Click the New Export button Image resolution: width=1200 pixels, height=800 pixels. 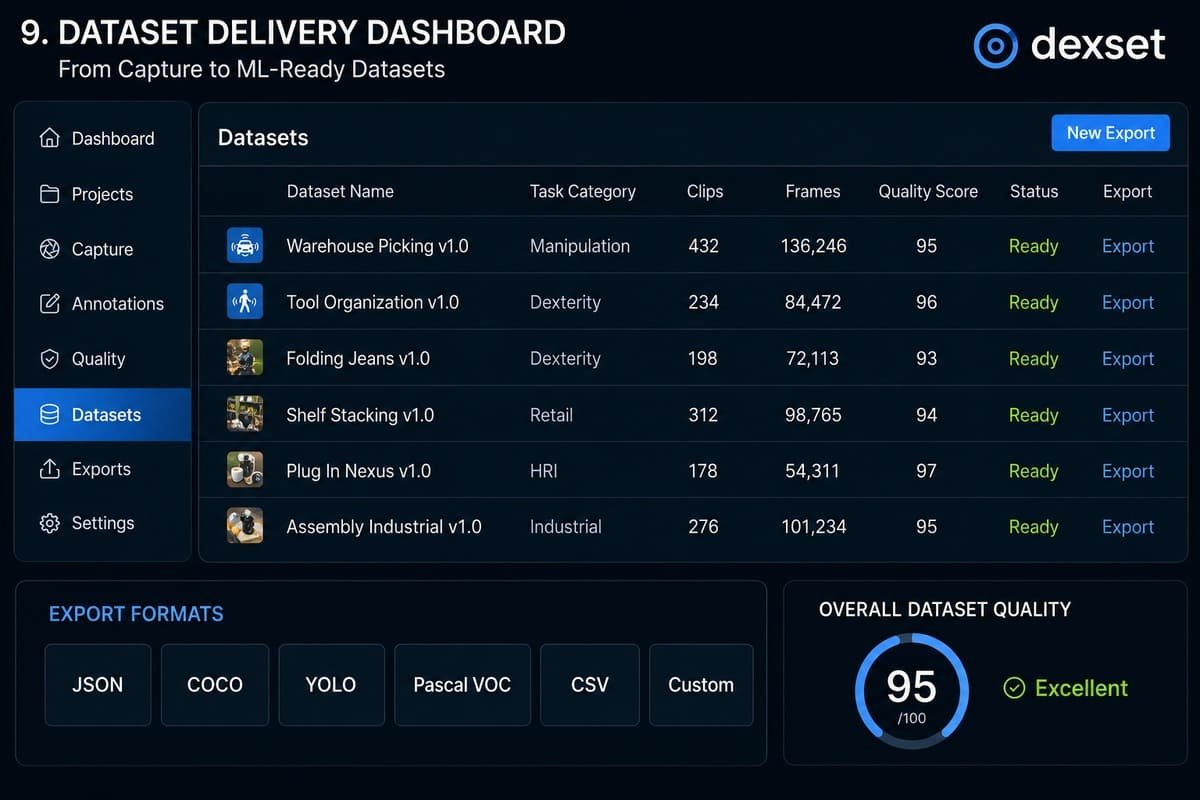point(1110,133)
